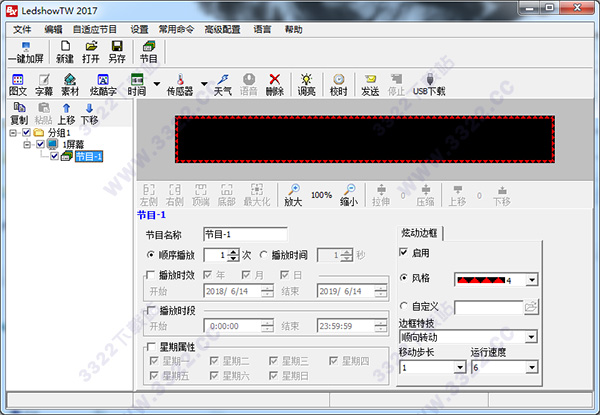Click the 另存 (Save As) icon

point(117,51)
